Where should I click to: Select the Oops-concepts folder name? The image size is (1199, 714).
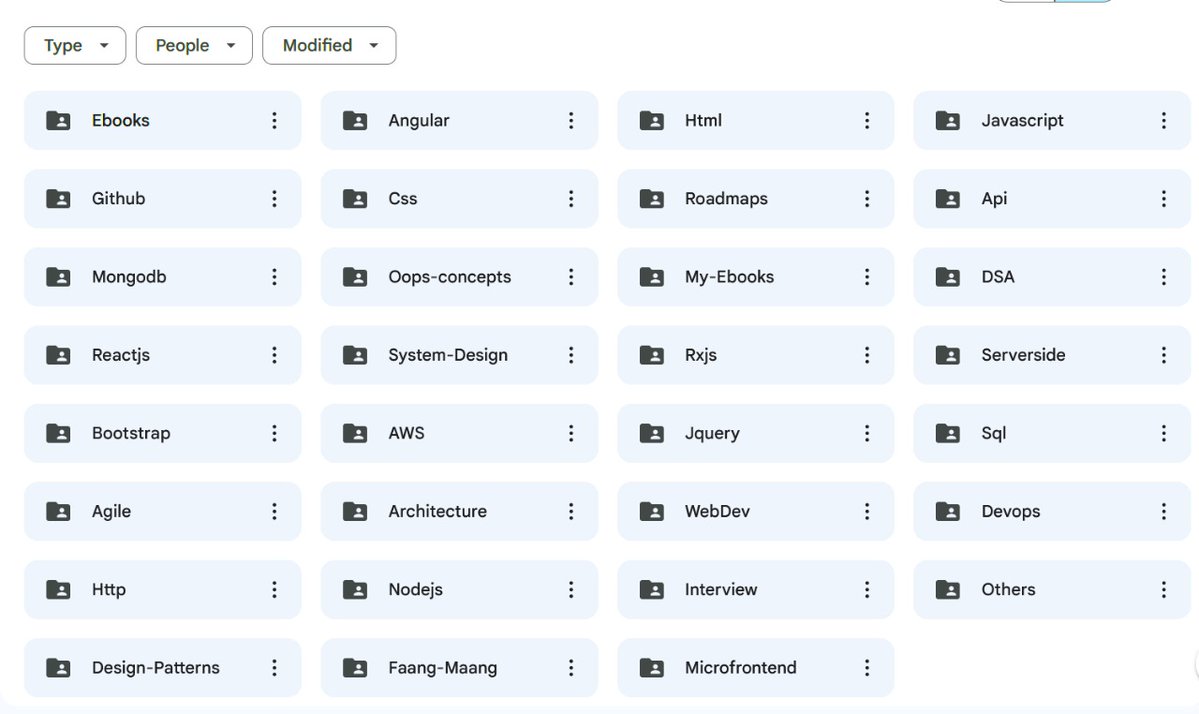click(x=450, y=277)
